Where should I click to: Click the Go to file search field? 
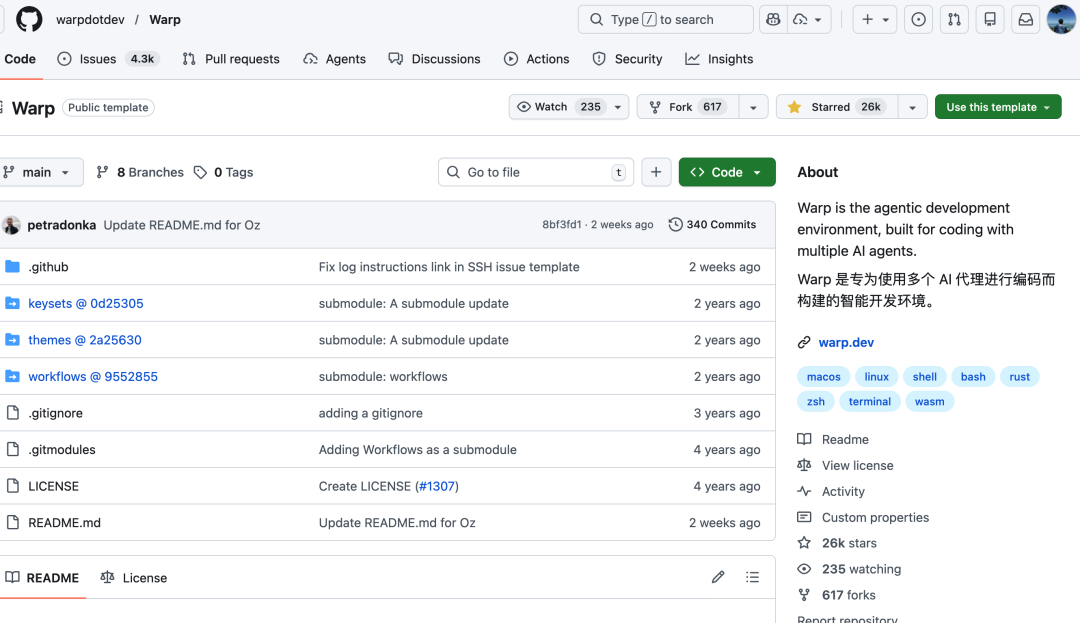click(x=535, y=172)
